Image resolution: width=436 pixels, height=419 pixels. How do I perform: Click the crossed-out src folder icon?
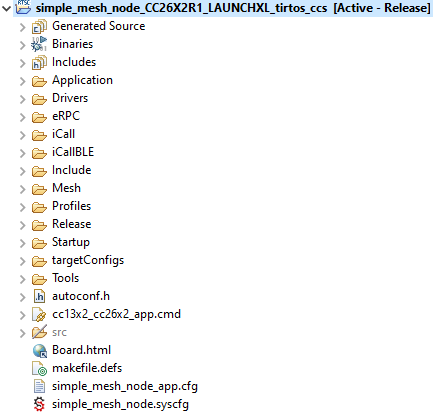pyautogui.click(x=39, y=332)
